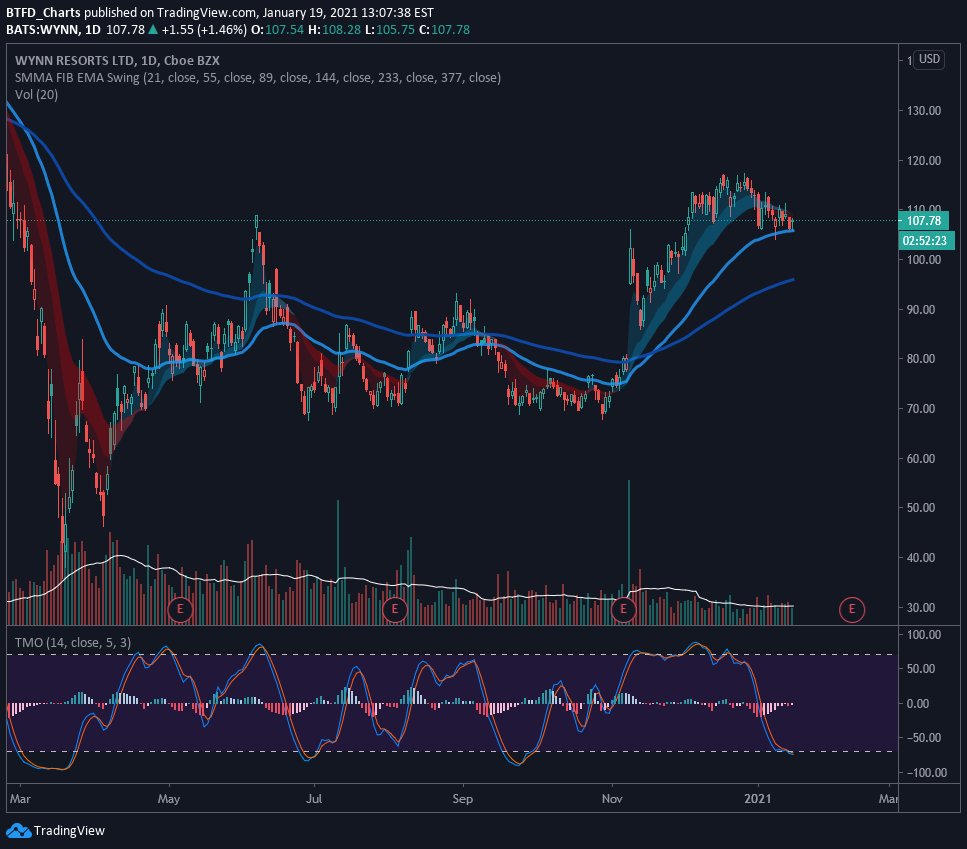Click the 90.00 price axis label
Image resolution: width=967 pixels, height=849 pixels.
click(x=920, y=310)
